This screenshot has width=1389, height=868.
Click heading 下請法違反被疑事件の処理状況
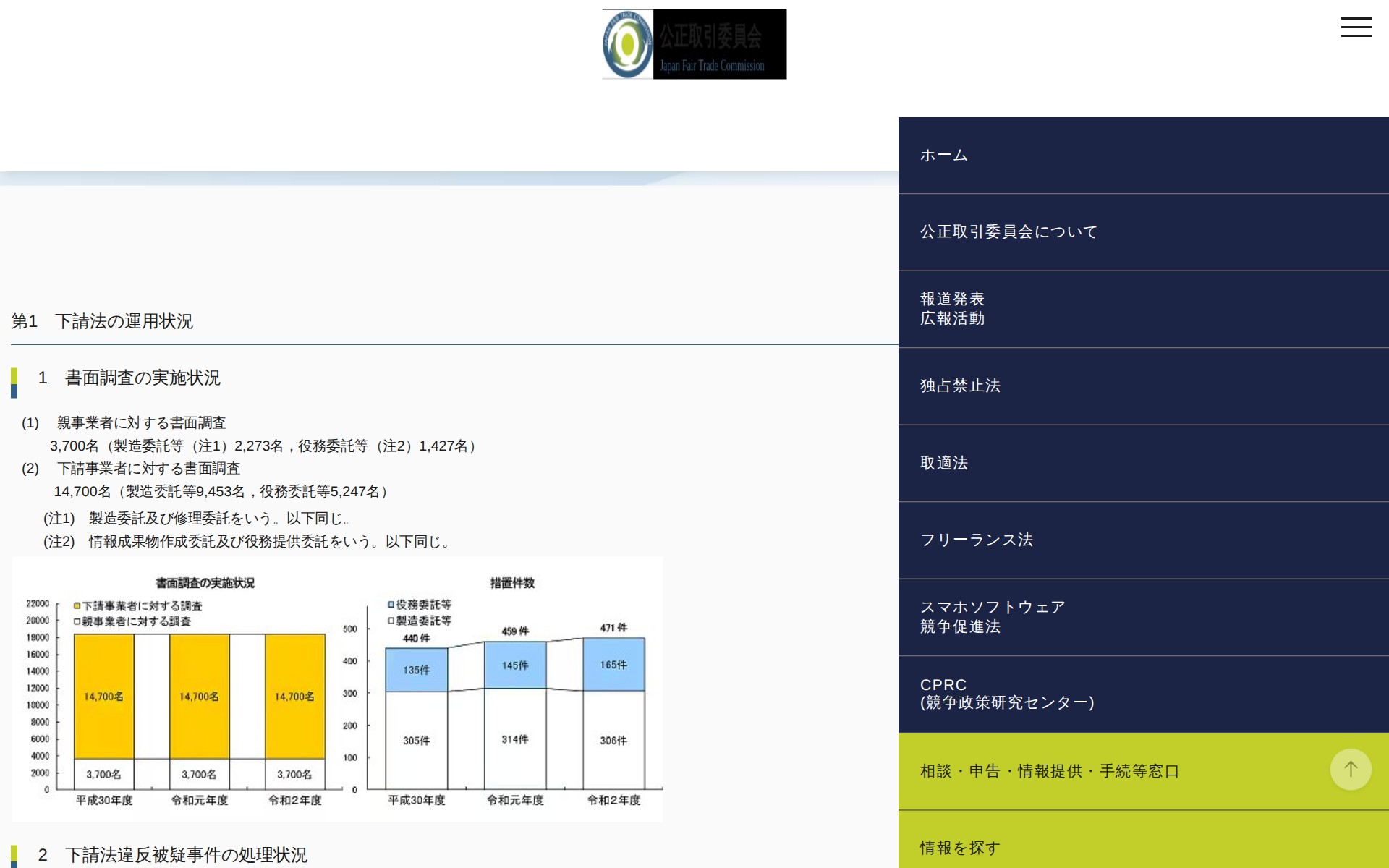(x=186, y=855)
